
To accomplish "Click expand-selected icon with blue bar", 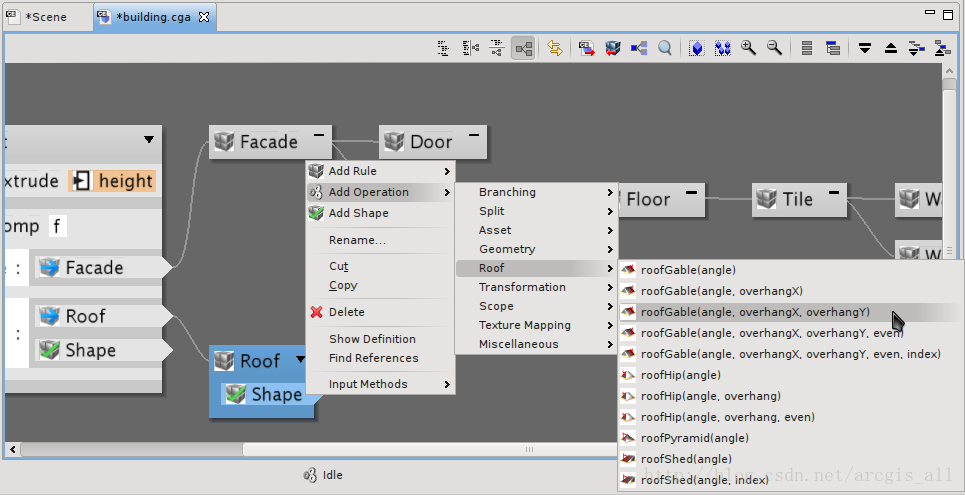I will click(916, 48).
